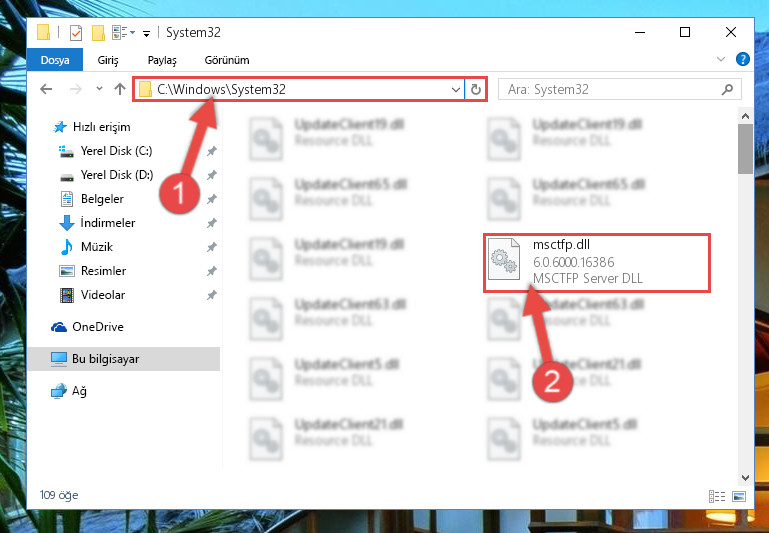769x533 pixels.
Task: Click scrollbar down arrow in file list
Action: click(745, 478)
